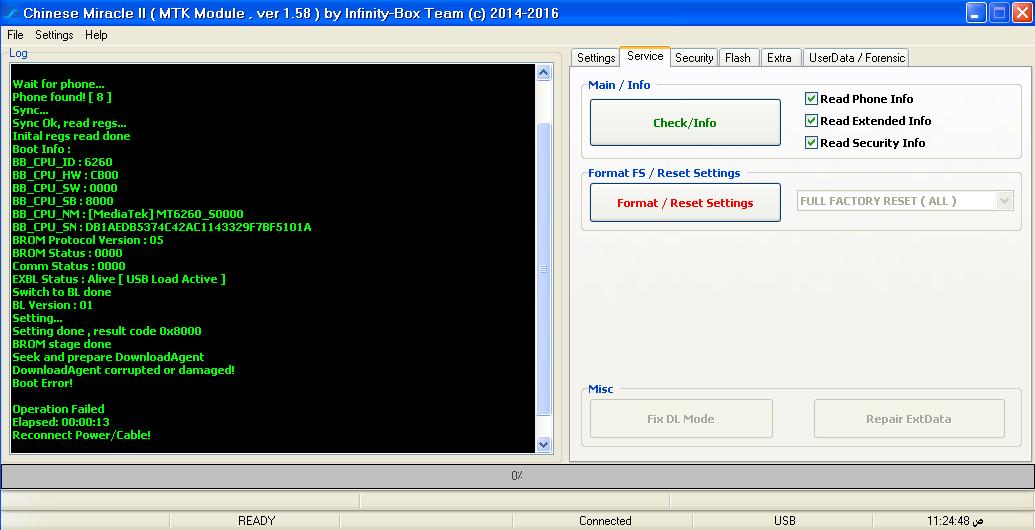
Task: Click 'Switch to BL done' log line
Action: [61, 292]
